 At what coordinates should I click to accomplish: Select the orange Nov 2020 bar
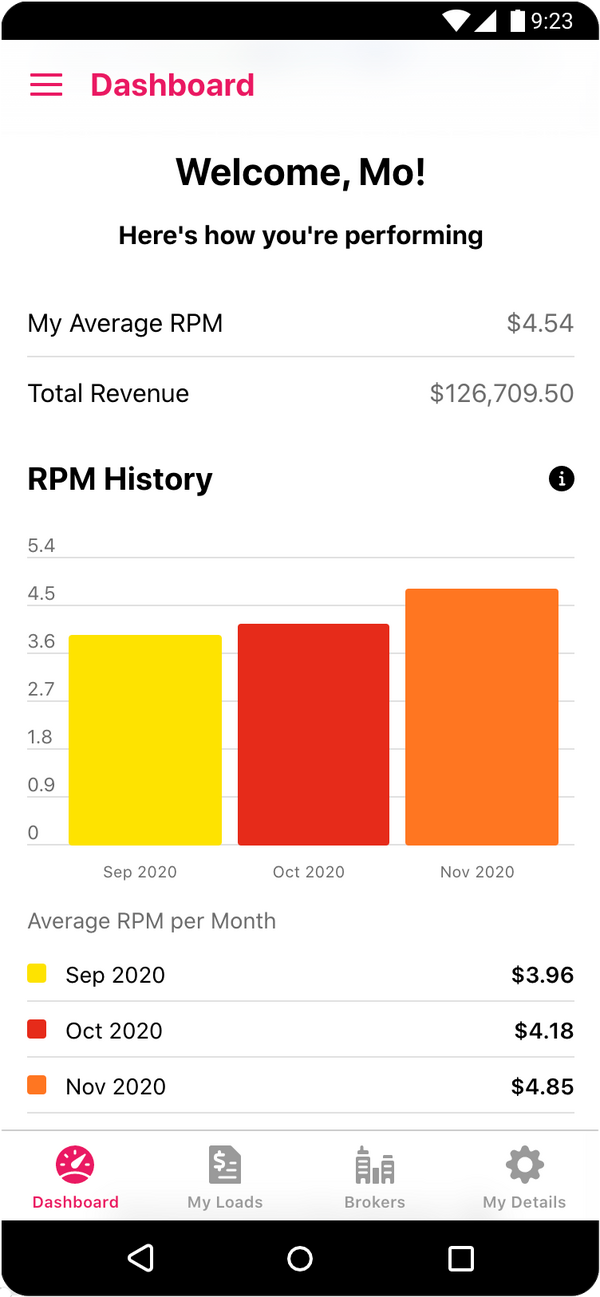coord(481,717)
